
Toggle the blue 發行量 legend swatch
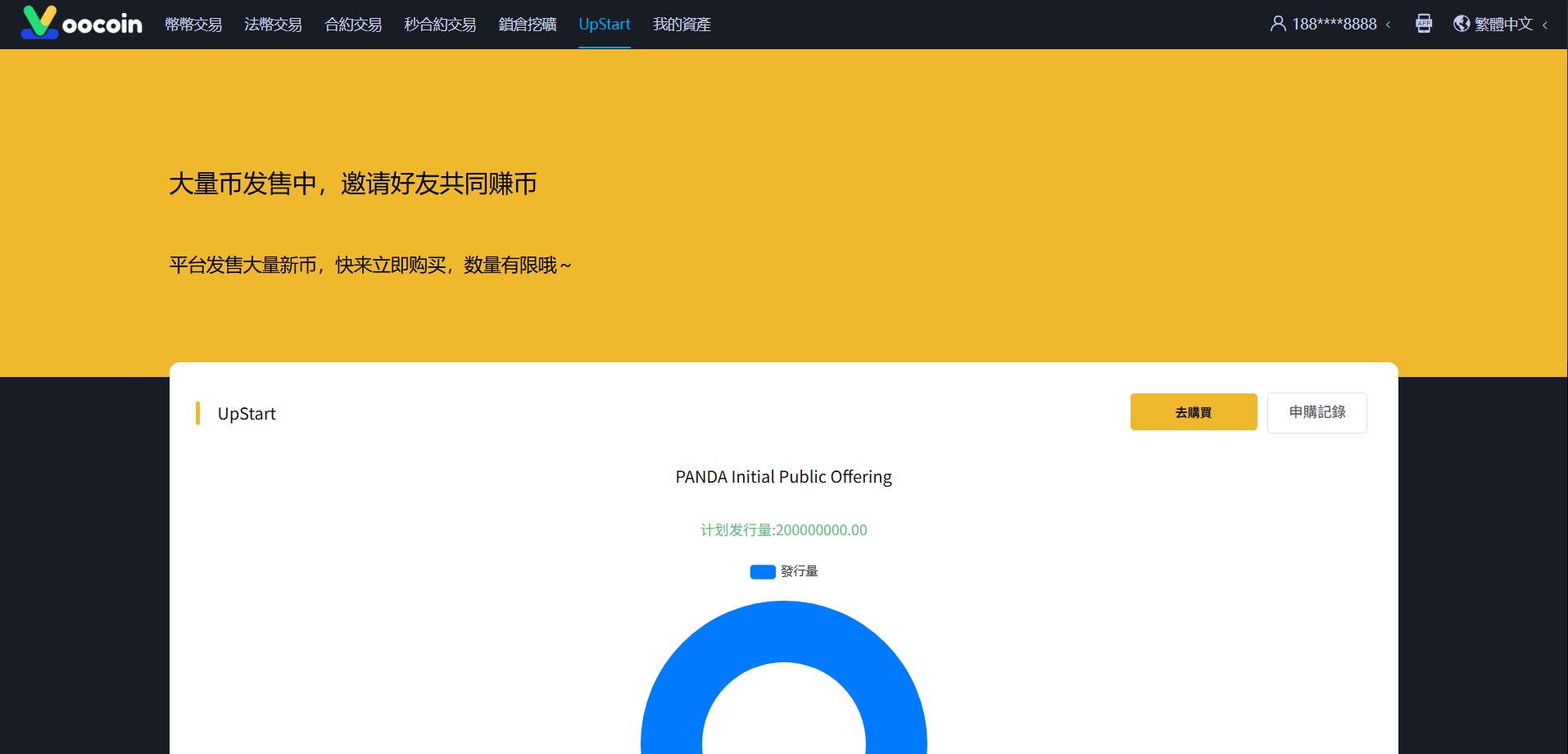pos(763,571)
